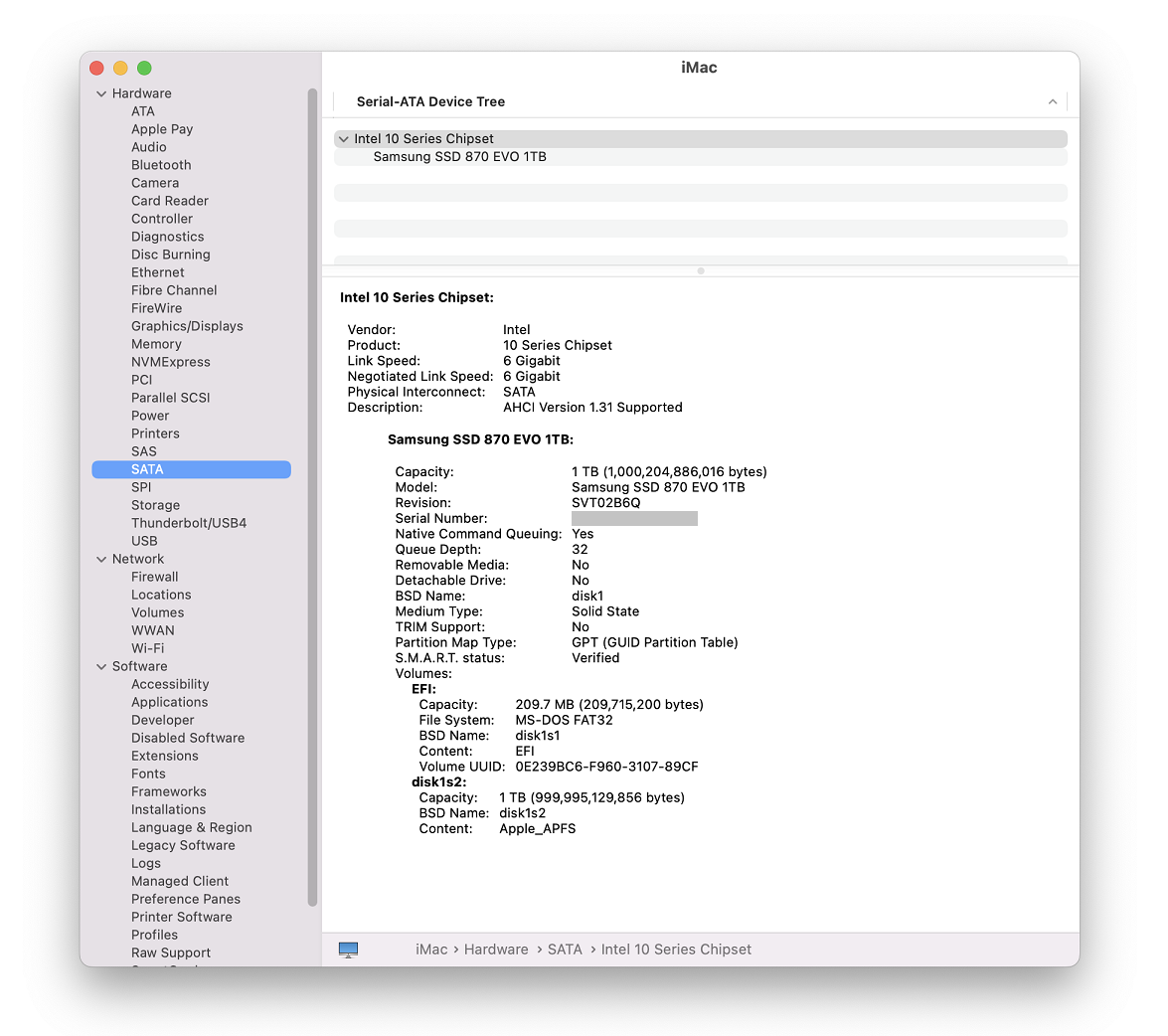Select Bluetooth in the Hardware list
1168x1036 pixels.
[x=161, y=165]
